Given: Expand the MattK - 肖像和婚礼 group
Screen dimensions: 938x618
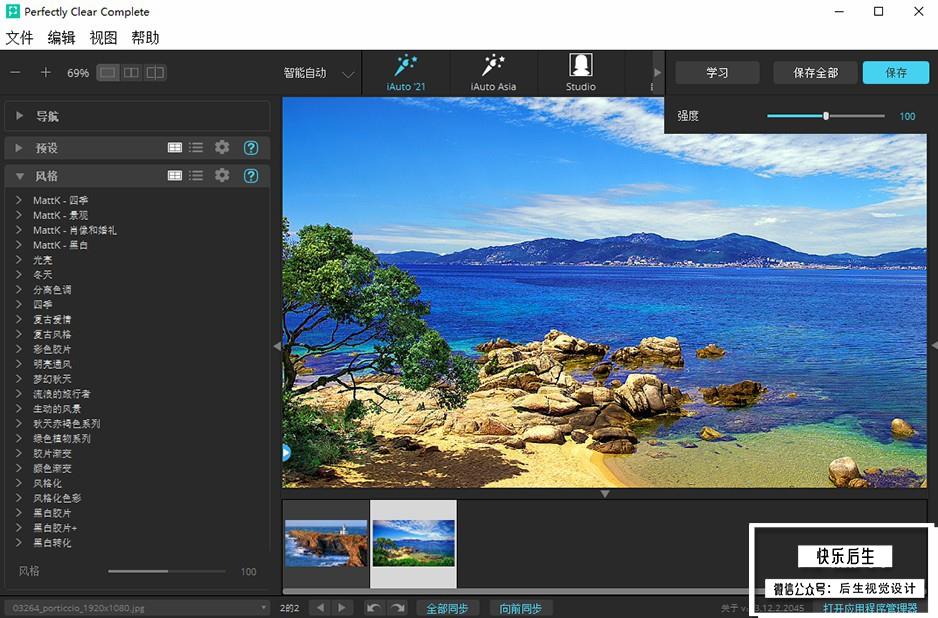Looking at the screenshot, I should [x=19, y=230].
